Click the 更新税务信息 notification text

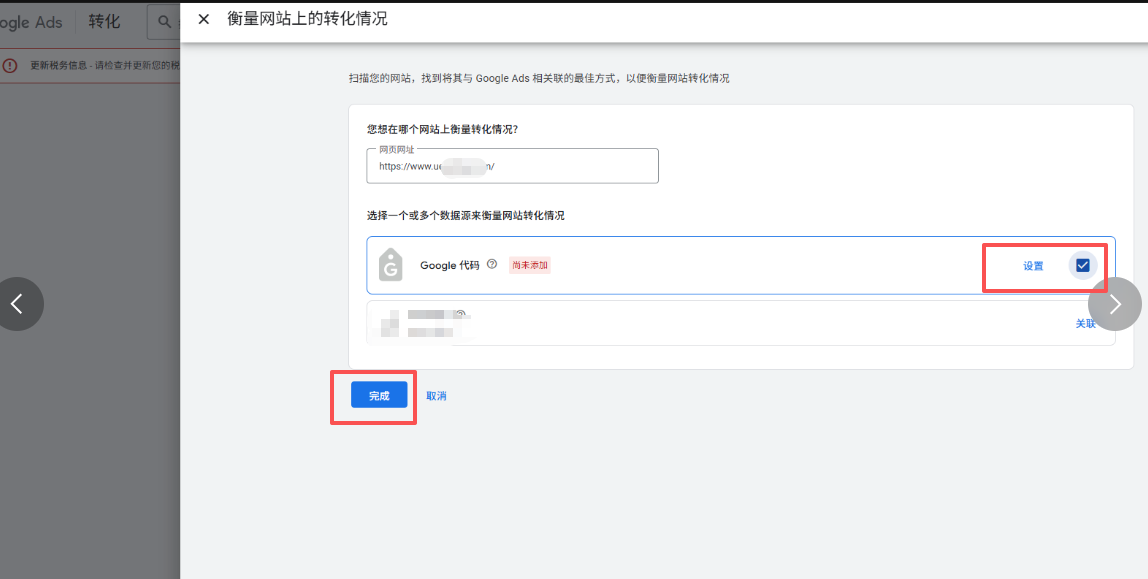point(100,65)
